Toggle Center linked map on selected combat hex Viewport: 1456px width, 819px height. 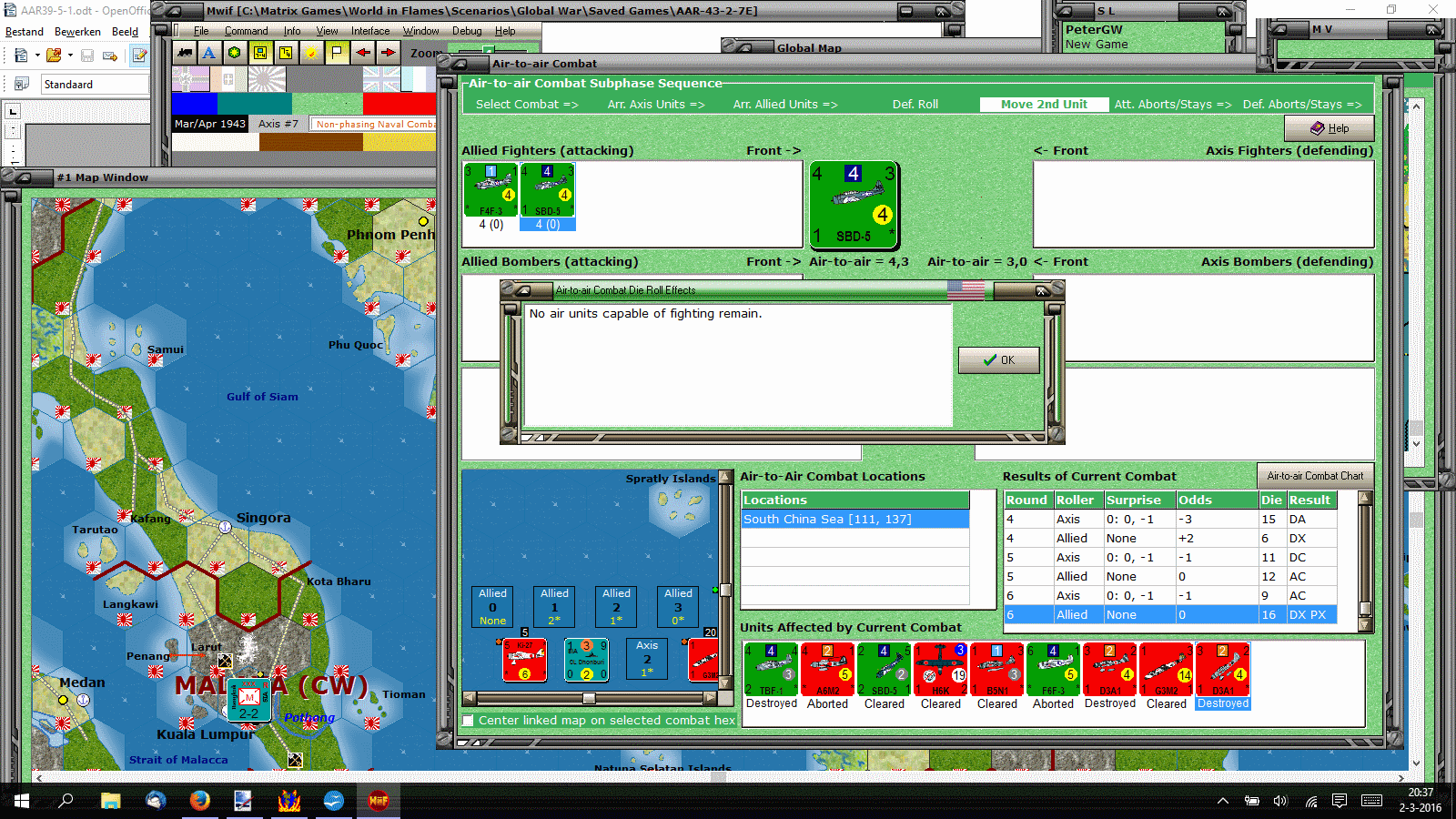468,721
